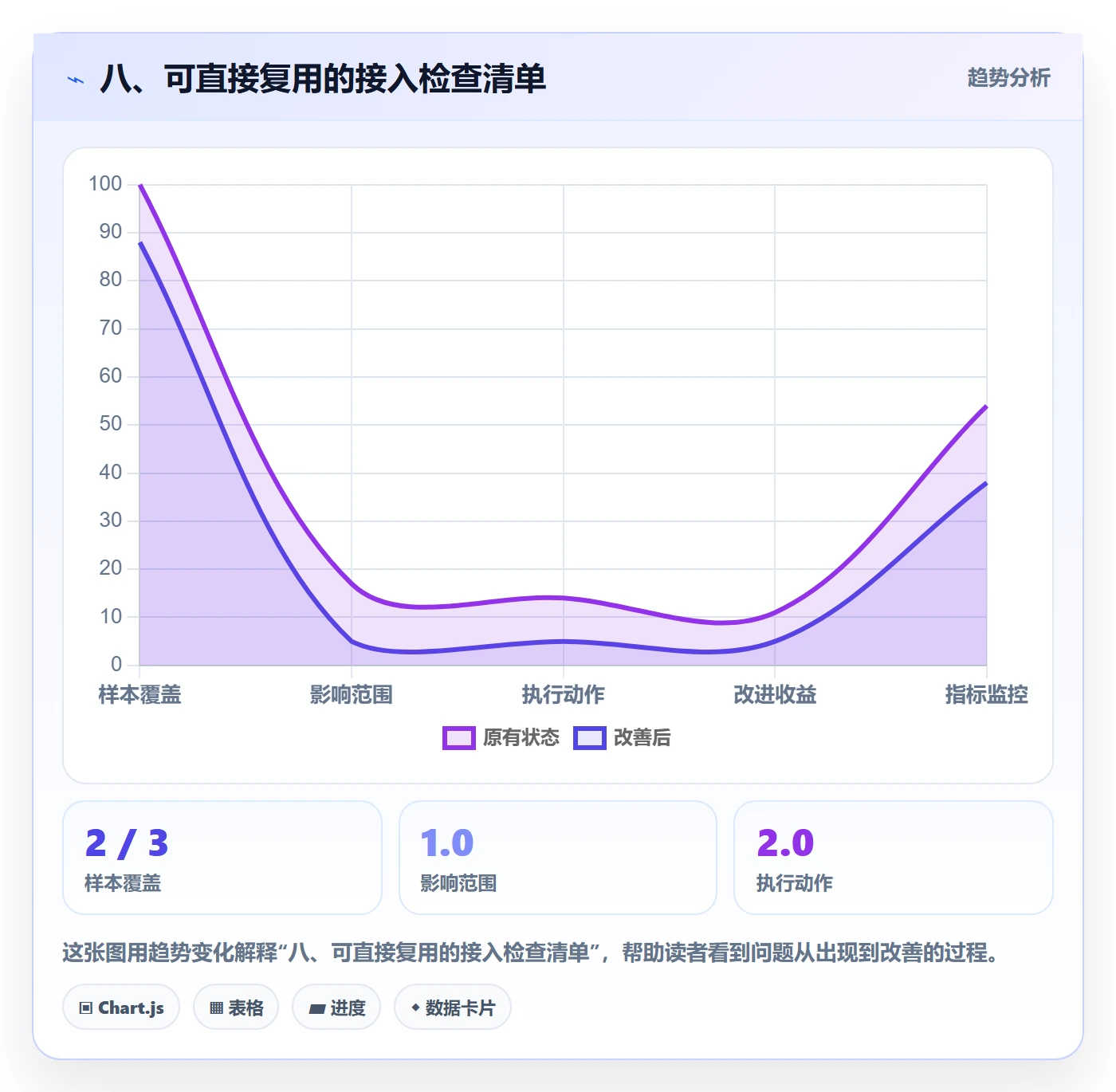Viewport: 1116px width, 1092px height.
Task: Click the 改进收益 x-axis label
Action: pos(775,695)
